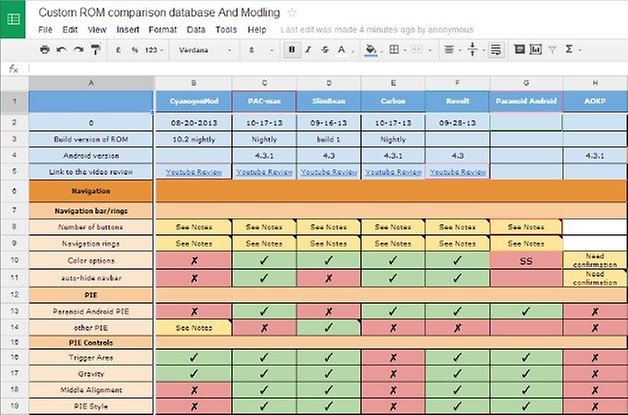Toggle Strikethrough formatting
The height and width of the screenshot is (415, 628).
click(325, 50)
